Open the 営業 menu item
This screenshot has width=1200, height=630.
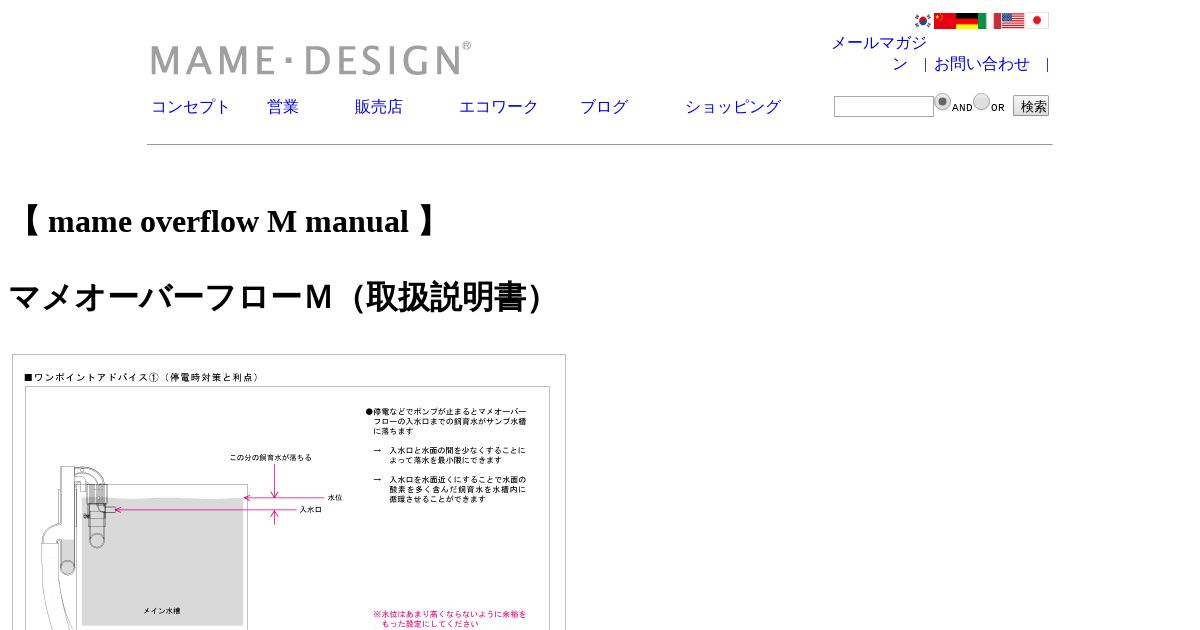tap(283, 107)
